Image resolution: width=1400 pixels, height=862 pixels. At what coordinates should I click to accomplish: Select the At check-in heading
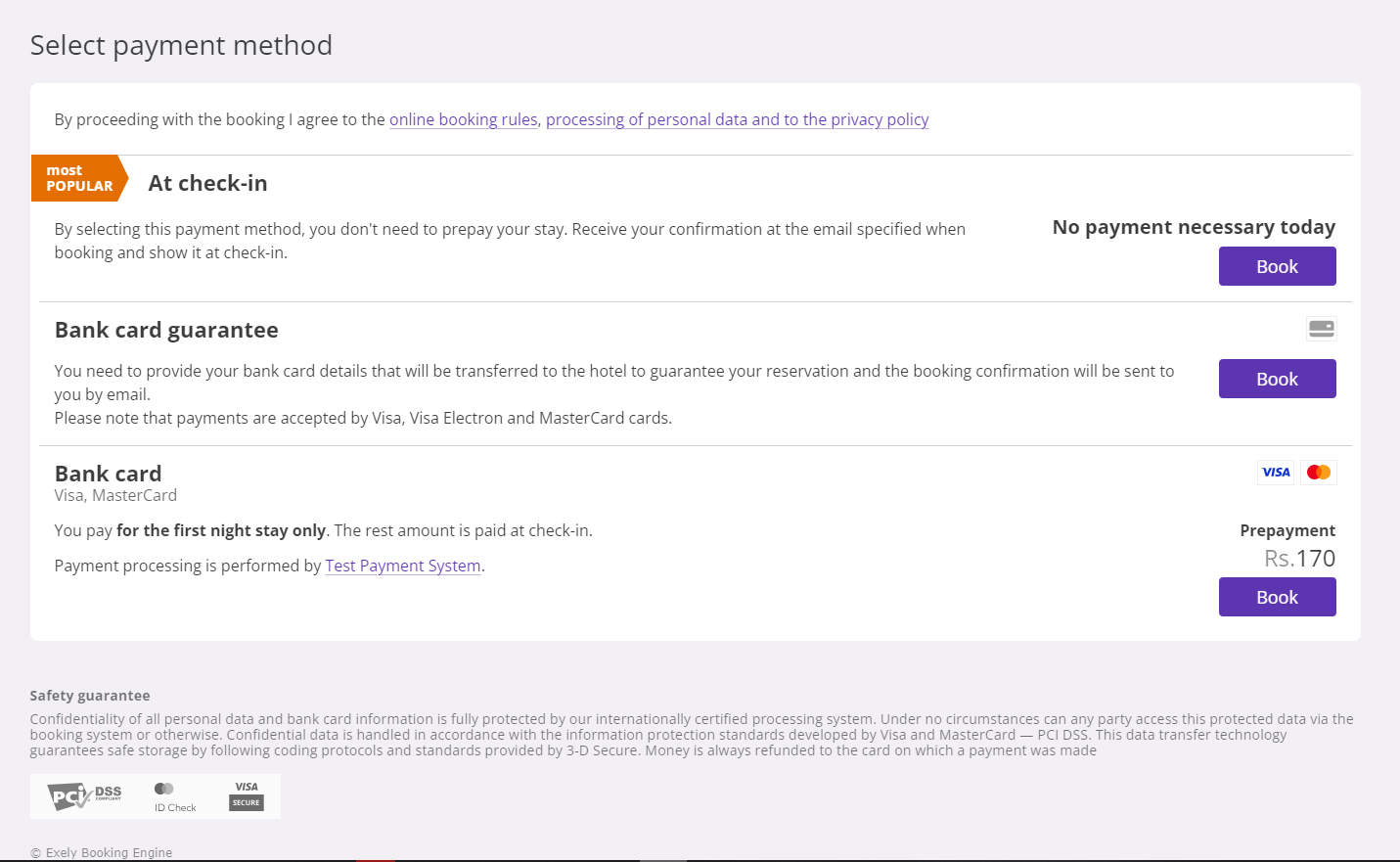pyautogui.click(x=207, y=183)
